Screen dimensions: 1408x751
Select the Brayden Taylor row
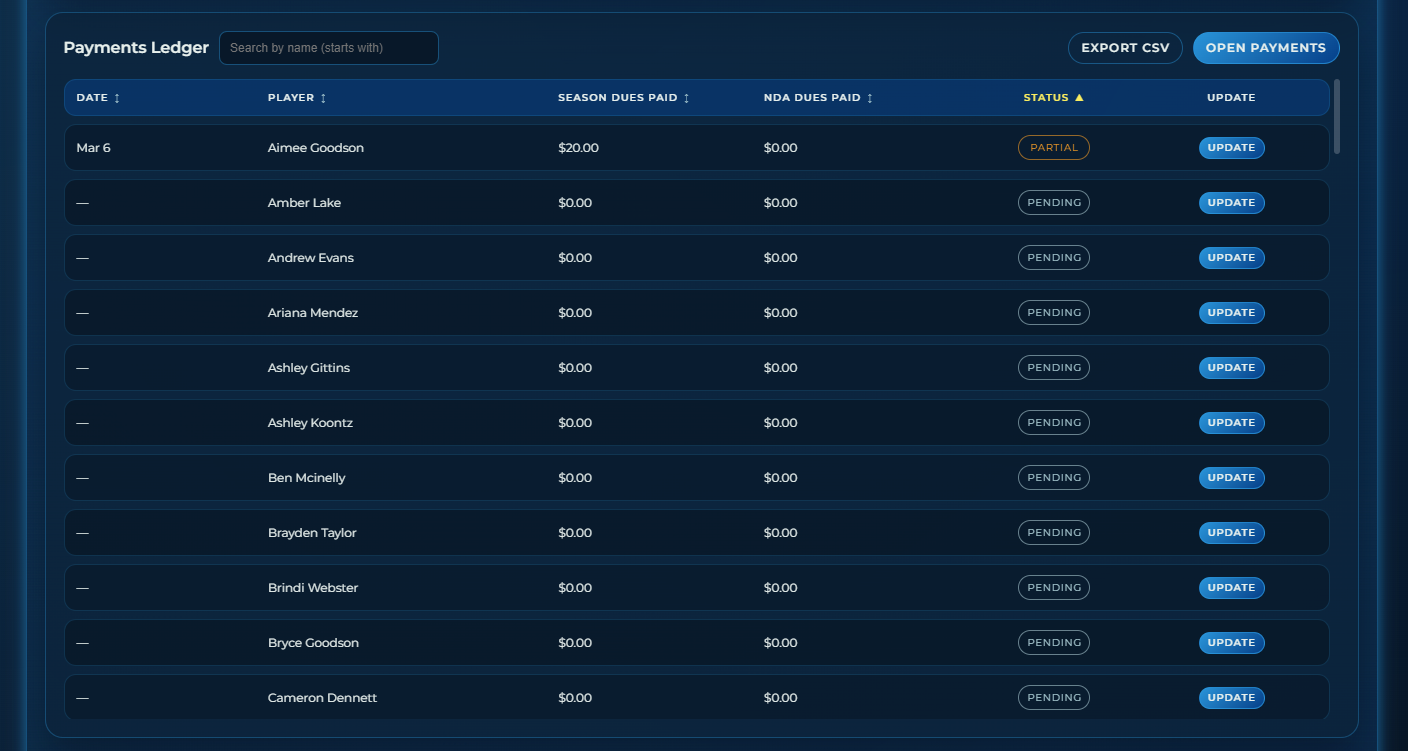pyautogui.click(x=650, y=532)
